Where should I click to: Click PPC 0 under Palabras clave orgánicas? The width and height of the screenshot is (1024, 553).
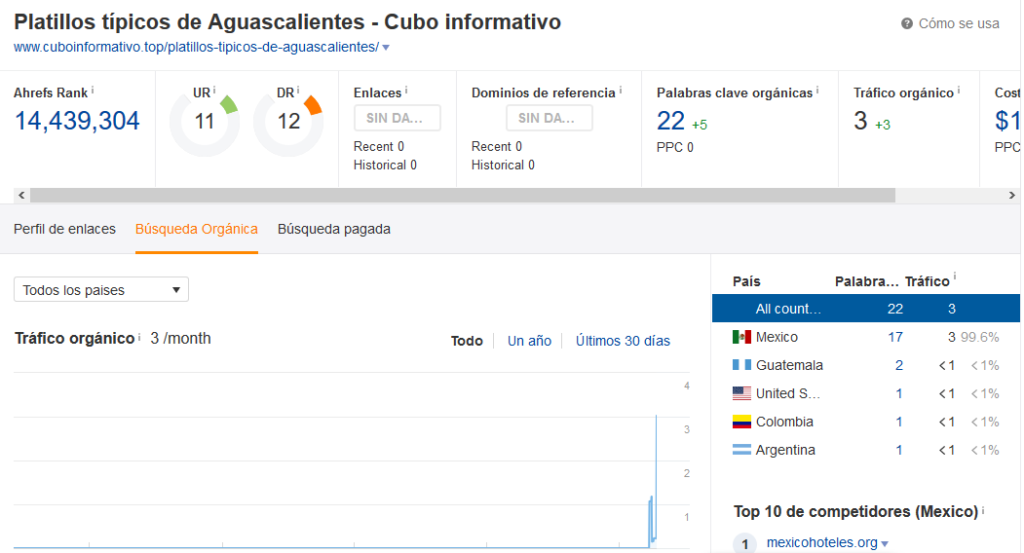[x=675, y=148]
